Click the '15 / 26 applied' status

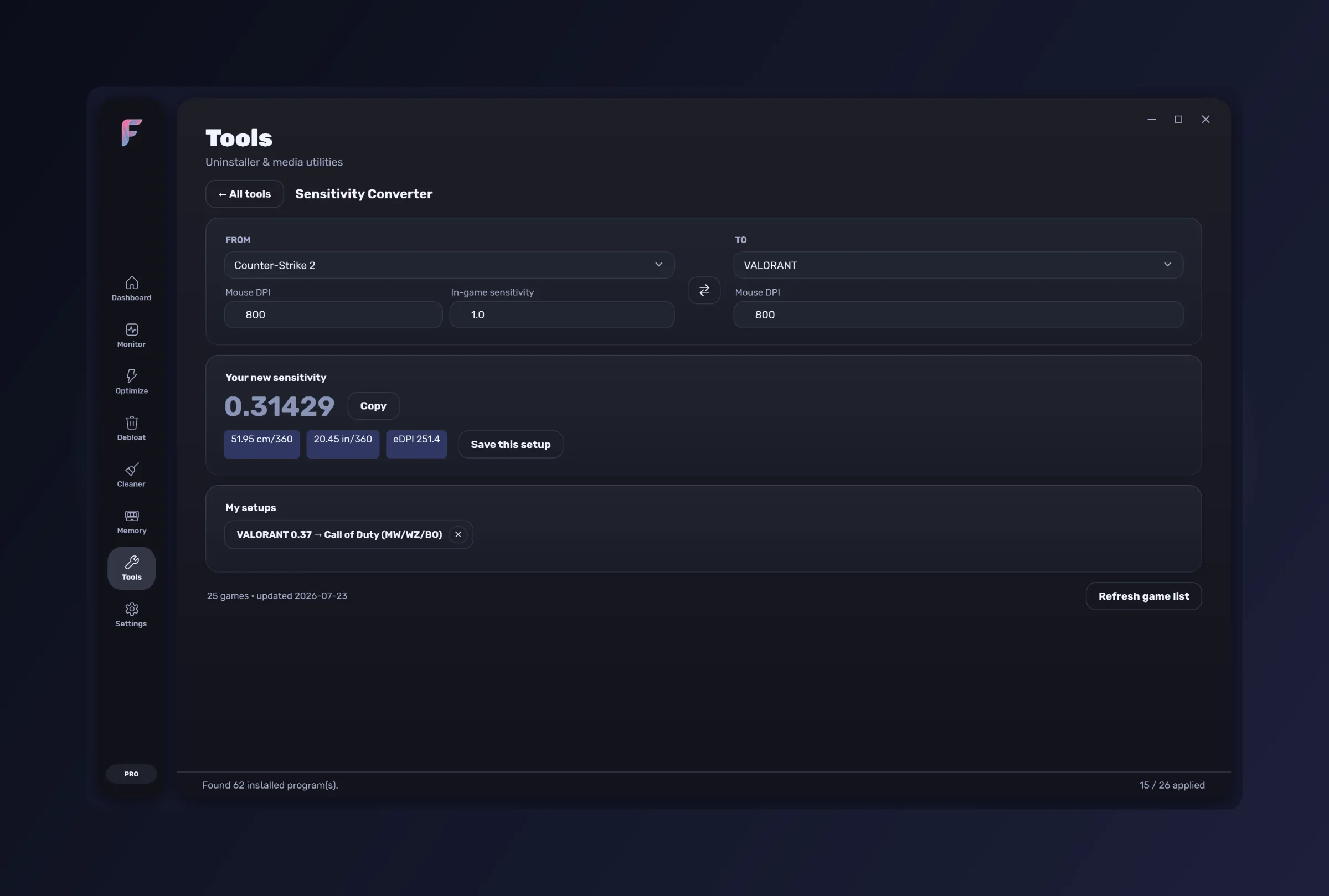coord(1172,785)
